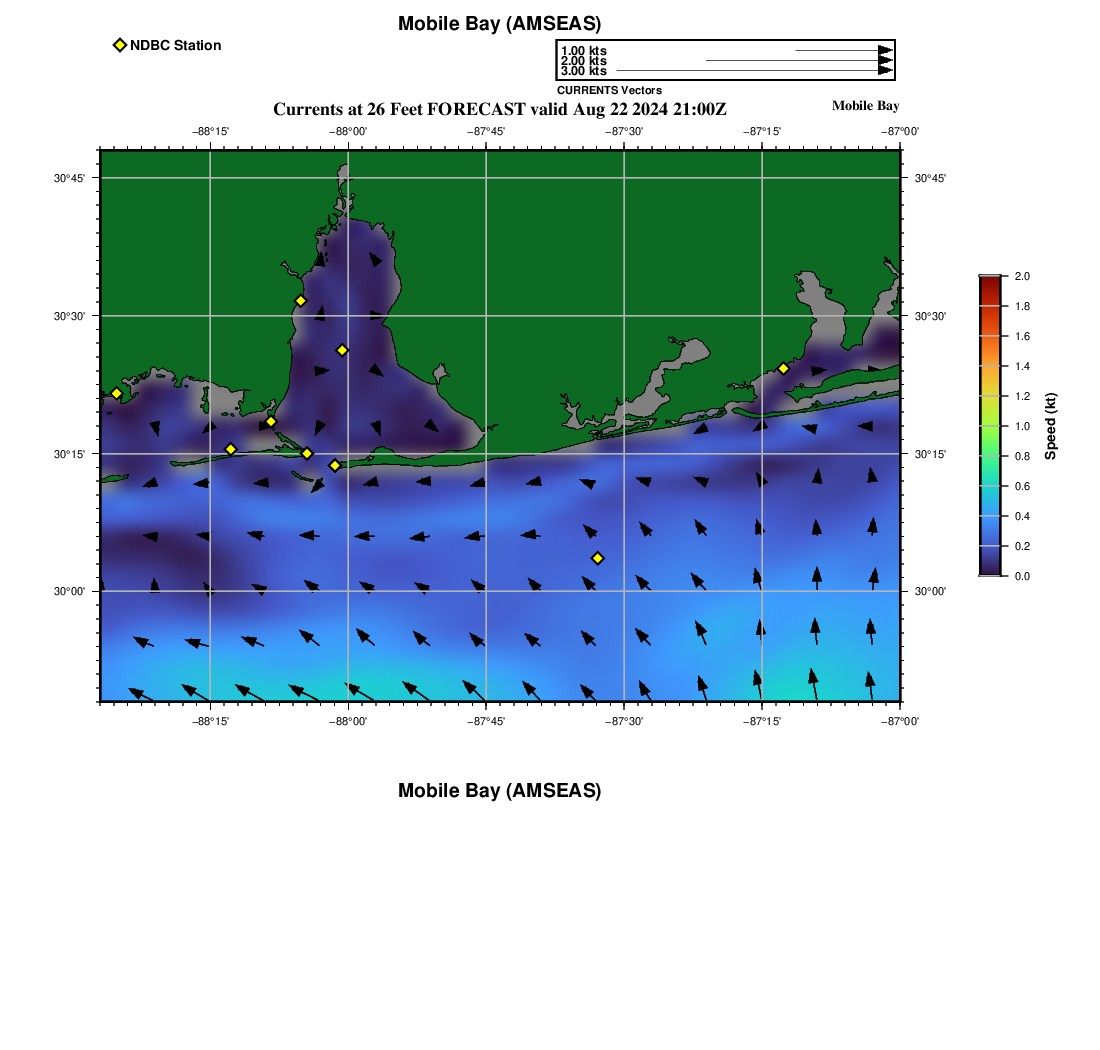Click the offshore NDBC station marker near -87°30'

point(597,558)
